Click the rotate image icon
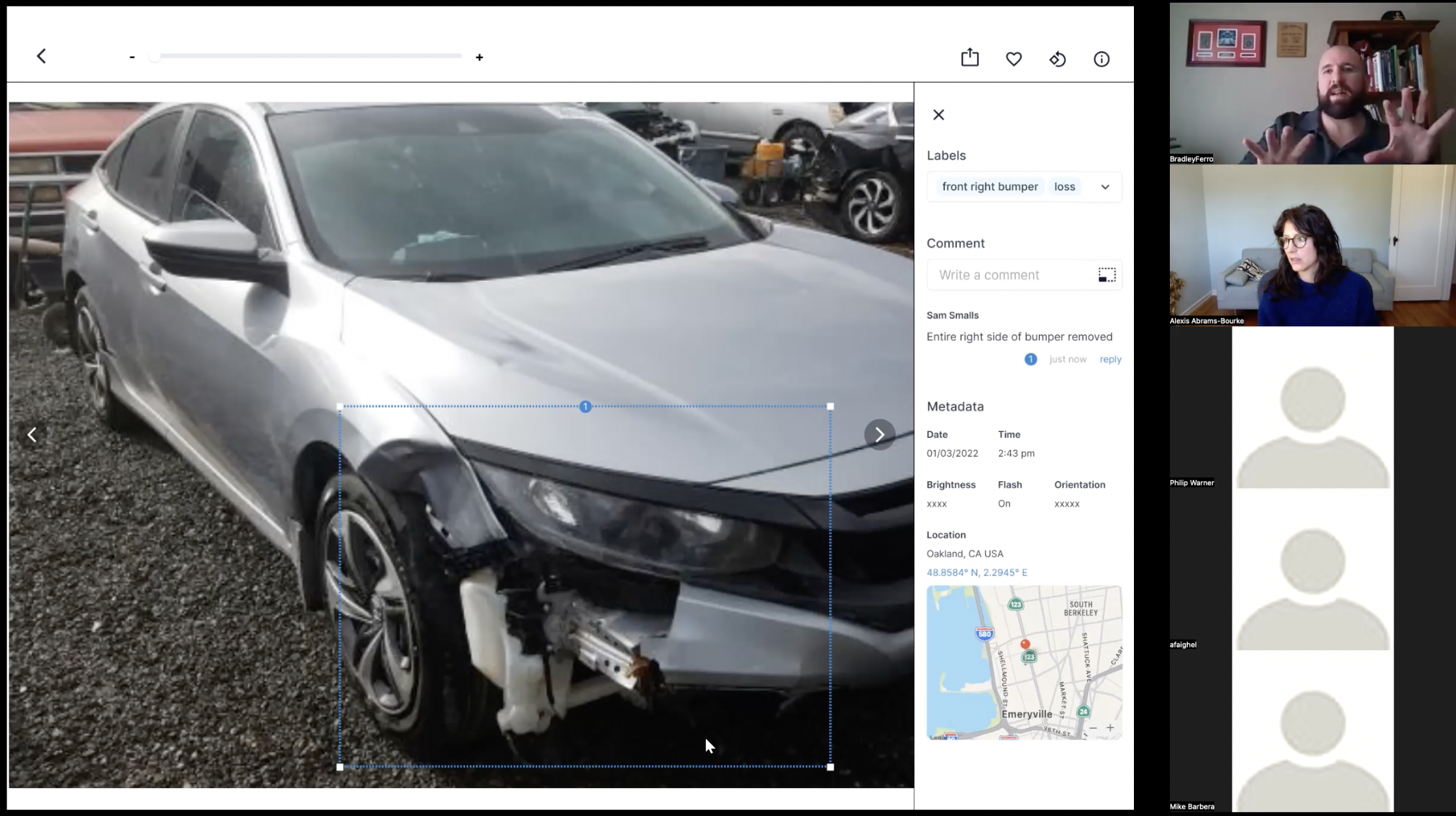The height and width of the screenshot is (816, 1456). pos(1057,59)
